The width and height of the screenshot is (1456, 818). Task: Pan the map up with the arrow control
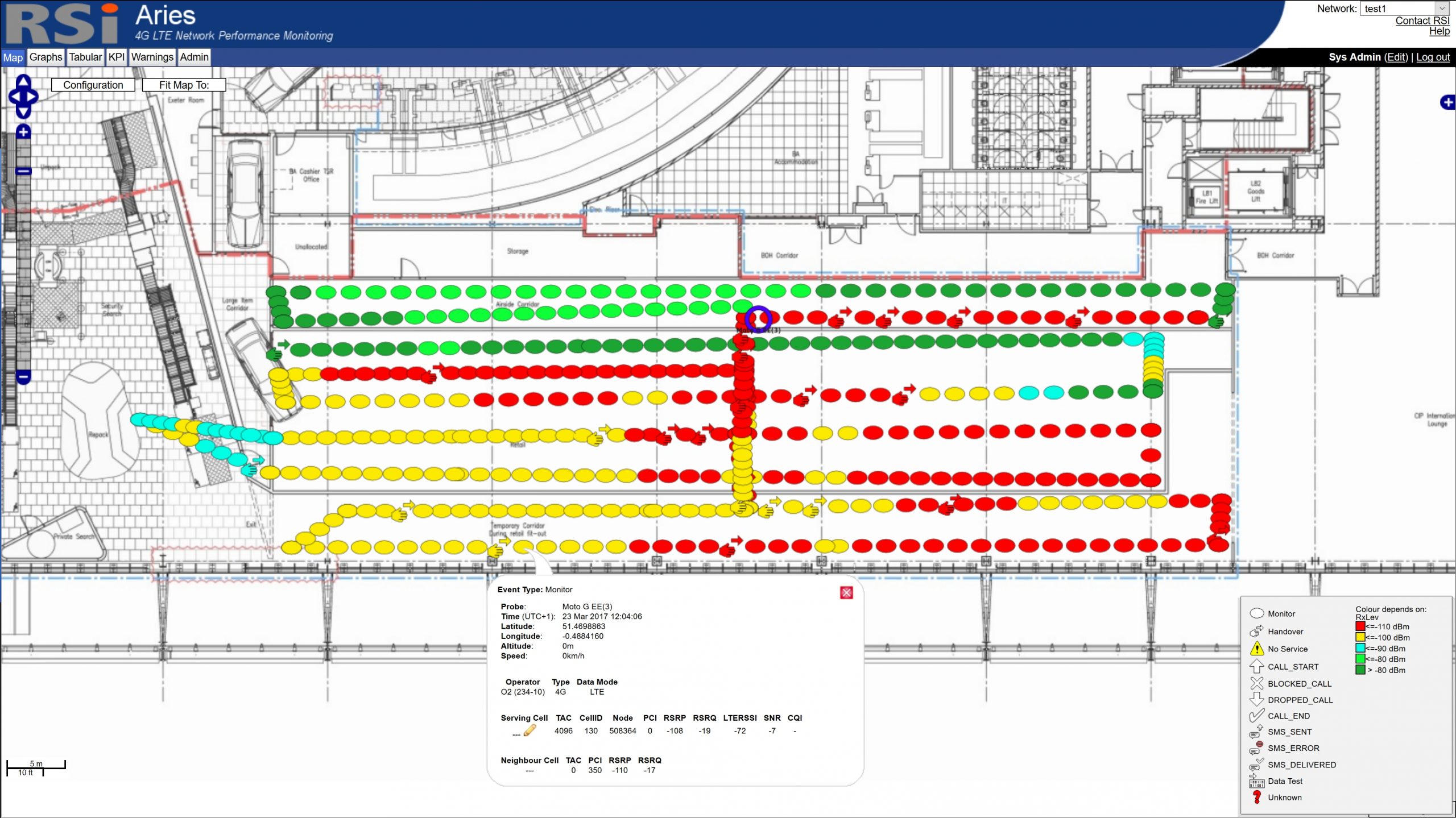coord(23,81)
